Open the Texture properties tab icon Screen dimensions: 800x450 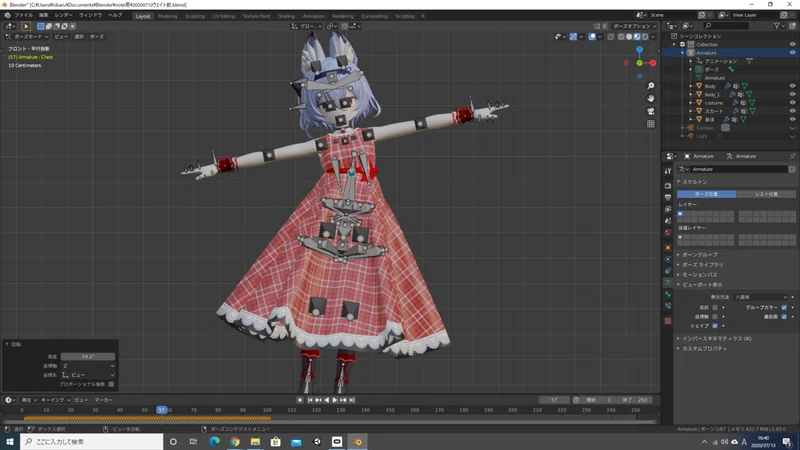[668, 321]
